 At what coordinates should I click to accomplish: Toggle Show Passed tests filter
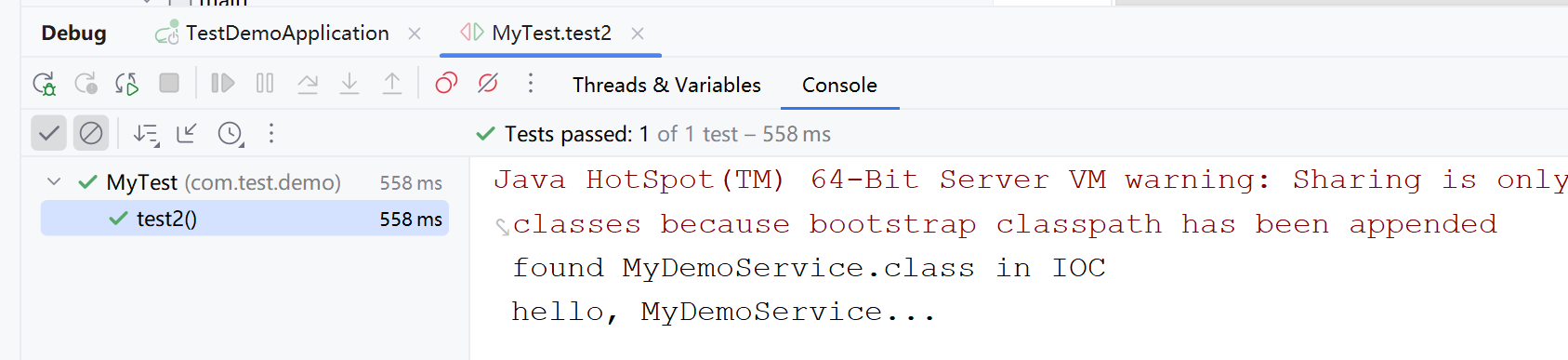(x=48, y=133)
